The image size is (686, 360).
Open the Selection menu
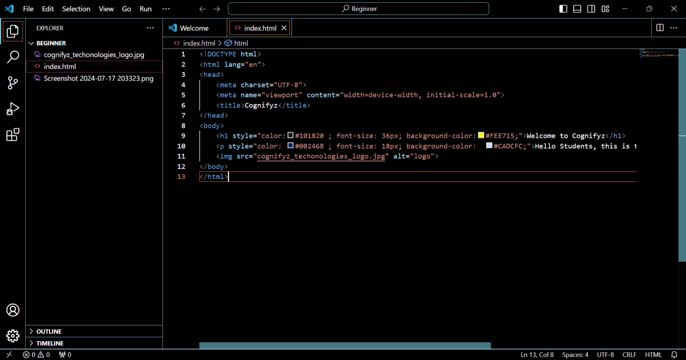(x=76, y=9)
